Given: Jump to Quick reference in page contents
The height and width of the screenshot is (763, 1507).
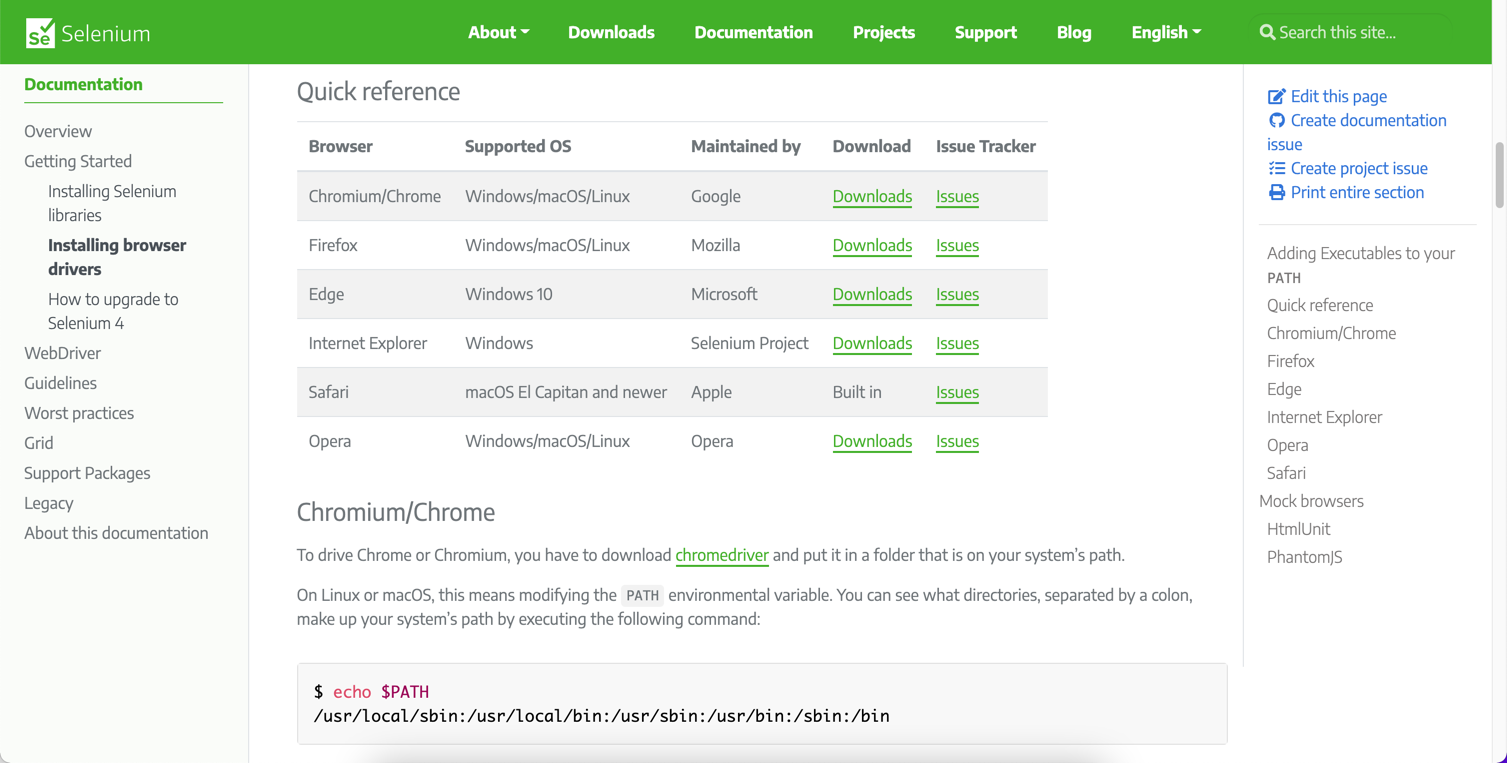Looking at the screenshot, I should [x=1320, y=305].
